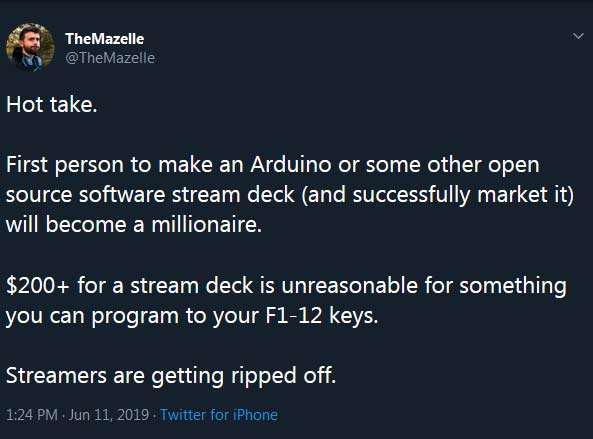Click the words "will become" in tweet
Image resolution: width=593 pixels, height=439 pixels.
(x=66, y=225)
